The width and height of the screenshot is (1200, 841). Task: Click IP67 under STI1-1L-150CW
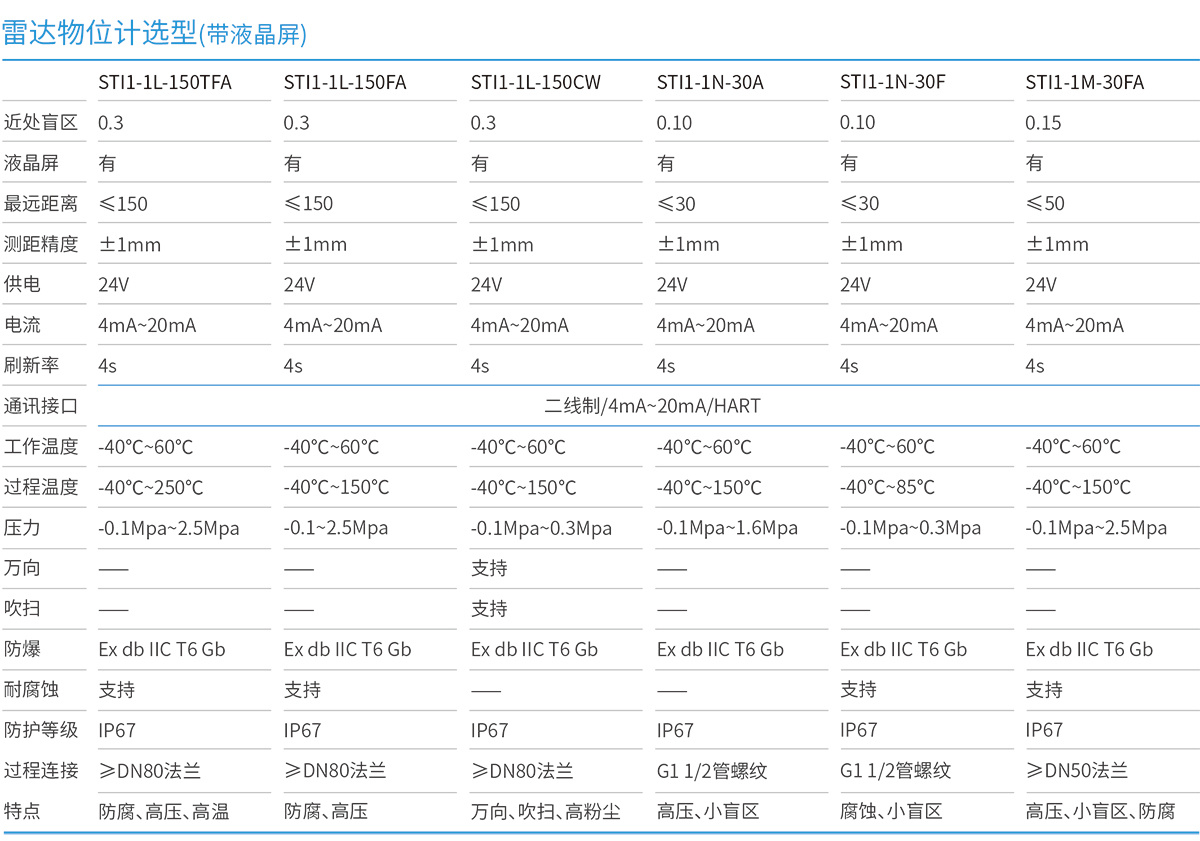coord(489,730)
